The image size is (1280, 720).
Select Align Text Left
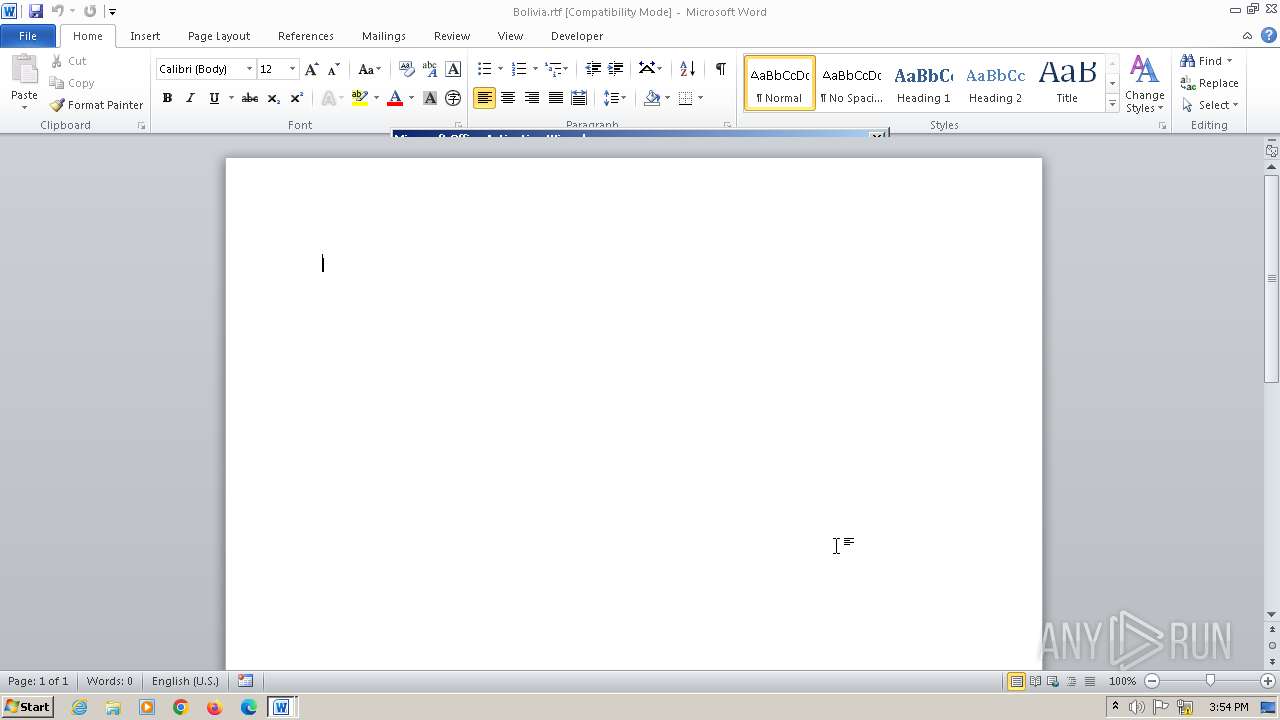pos(485,98)
